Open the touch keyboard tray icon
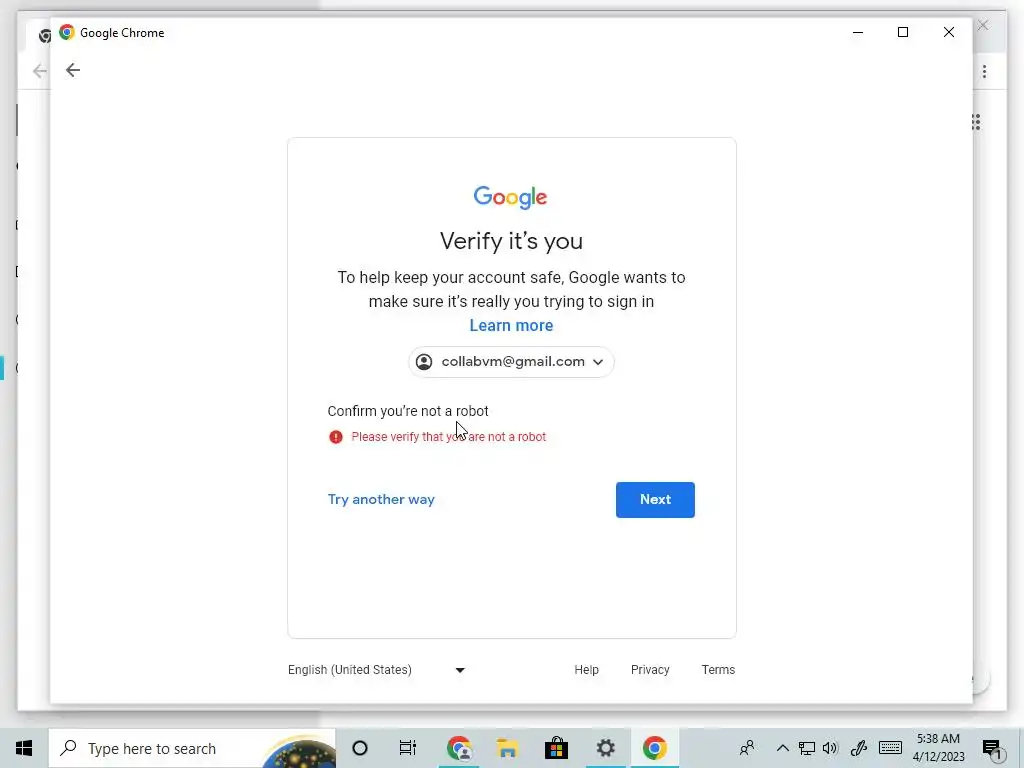The height and width of the screenshot is (768, 1024). pyautogui.click(x=890, y=748)
